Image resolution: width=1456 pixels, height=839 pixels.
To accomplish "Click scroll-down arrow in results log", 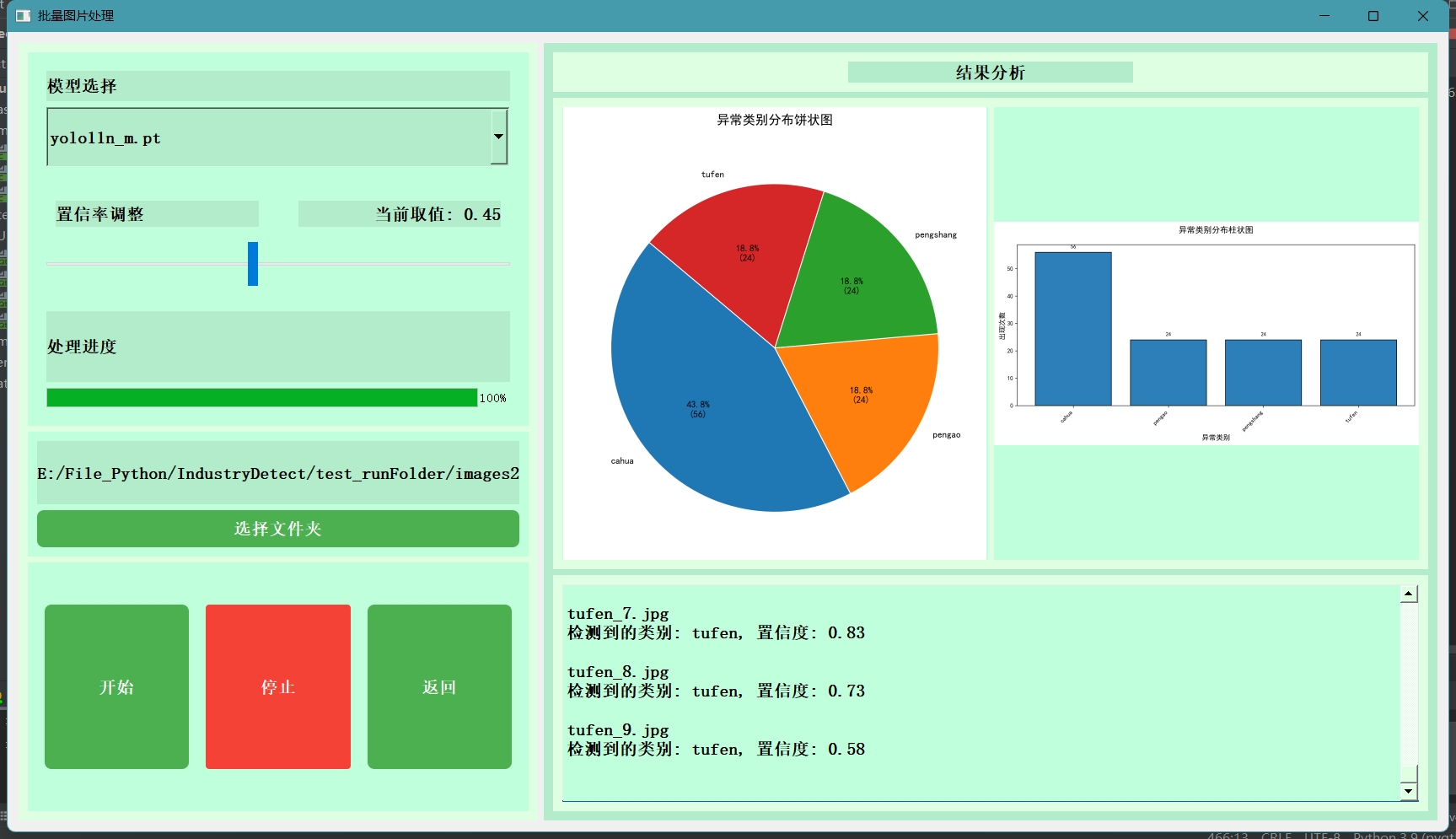I will click(x=1409, y=791).
